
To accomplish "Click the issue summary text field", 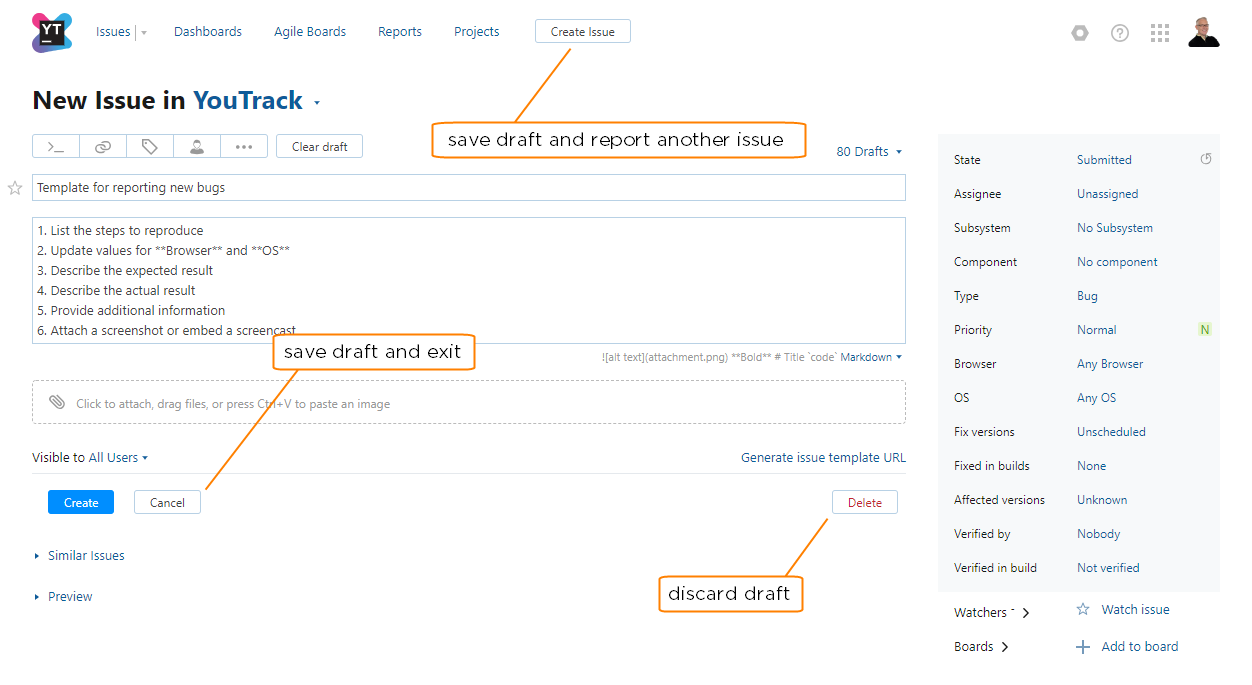I will point(468,188).
